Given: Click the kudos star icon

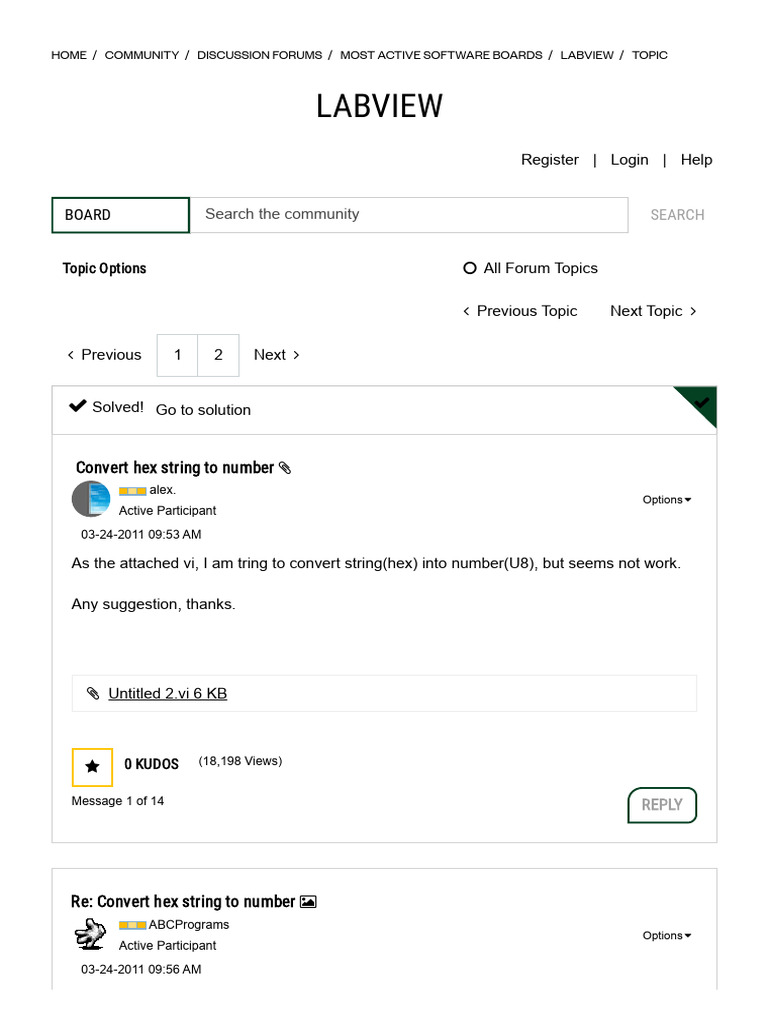Looking at the screenshot, I should pos(92,767).
